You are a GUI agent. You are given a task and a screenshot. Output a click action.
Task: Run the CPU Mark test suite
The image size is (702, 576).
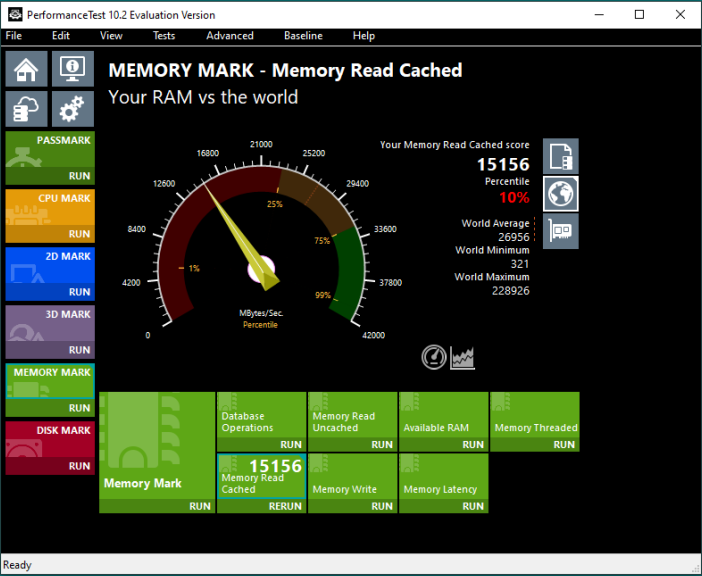50,234
